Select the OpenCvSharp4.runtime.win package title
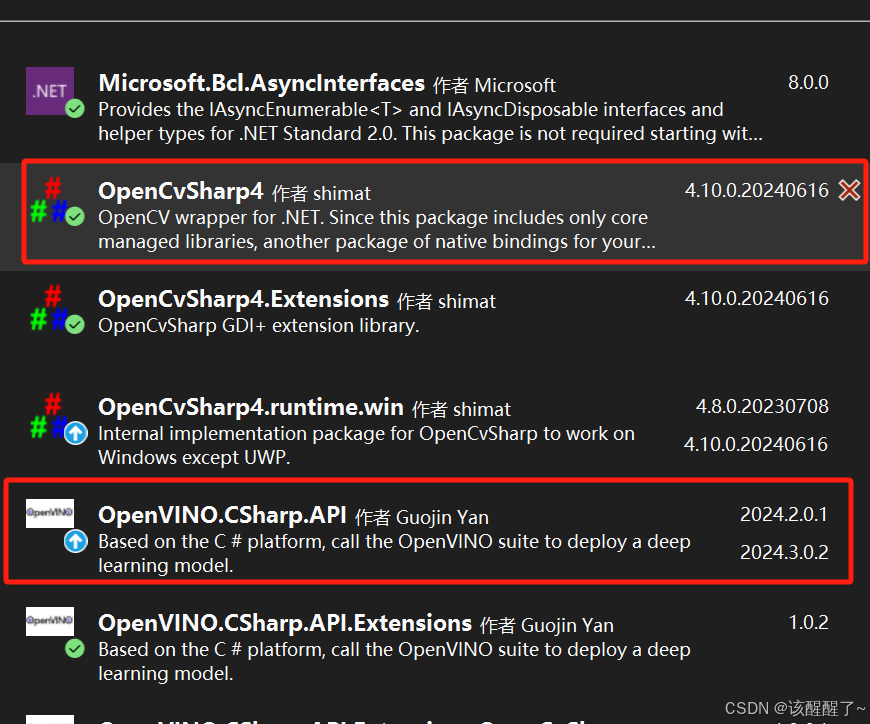The image size is (870, 724). pyautogui.click(x=251, y=407)
